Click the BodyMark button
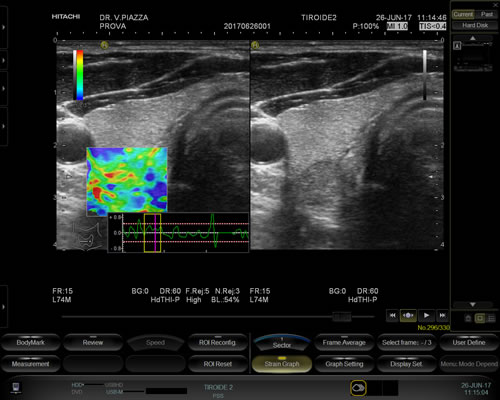The image size is (500, 400). click(30, 342)
